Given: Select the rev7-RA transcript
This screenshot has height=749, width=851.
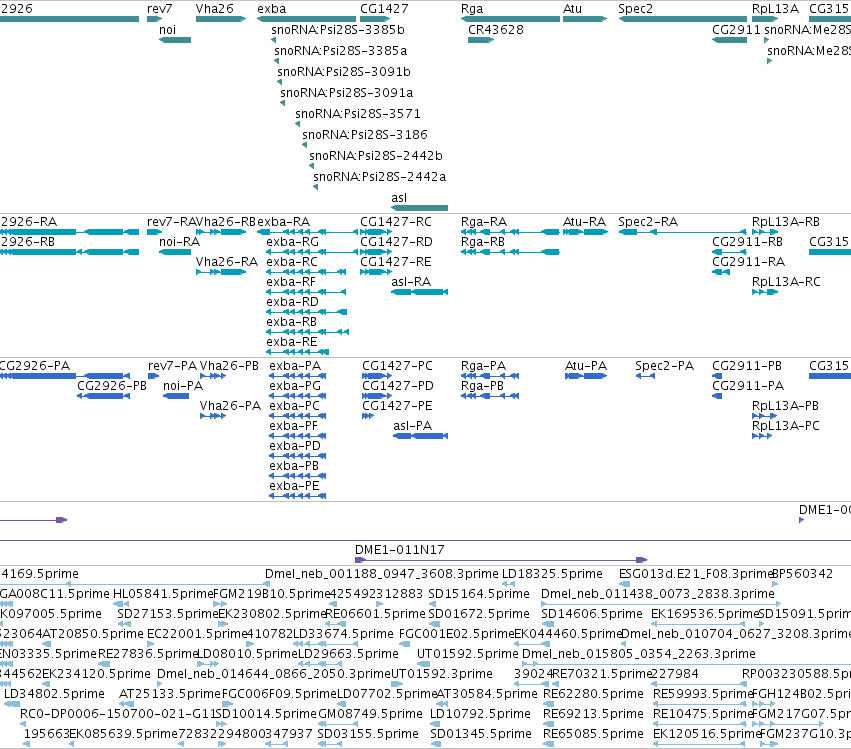Looking at the screenshot, I should pyautogui.click(x=154, y=232).
